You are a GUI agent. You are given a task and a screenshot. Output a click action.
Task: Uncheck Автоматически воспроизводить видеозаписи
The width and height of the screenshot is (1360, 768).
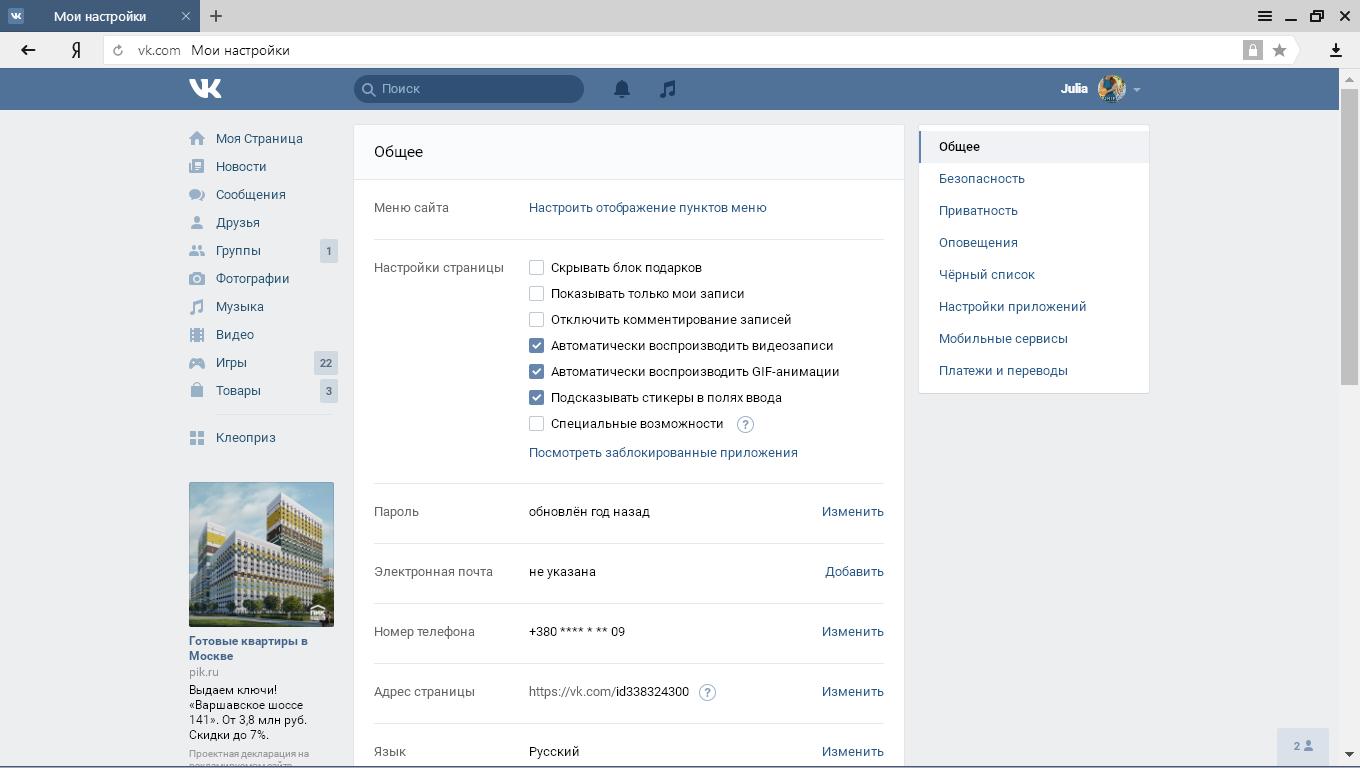click(536, 346)
